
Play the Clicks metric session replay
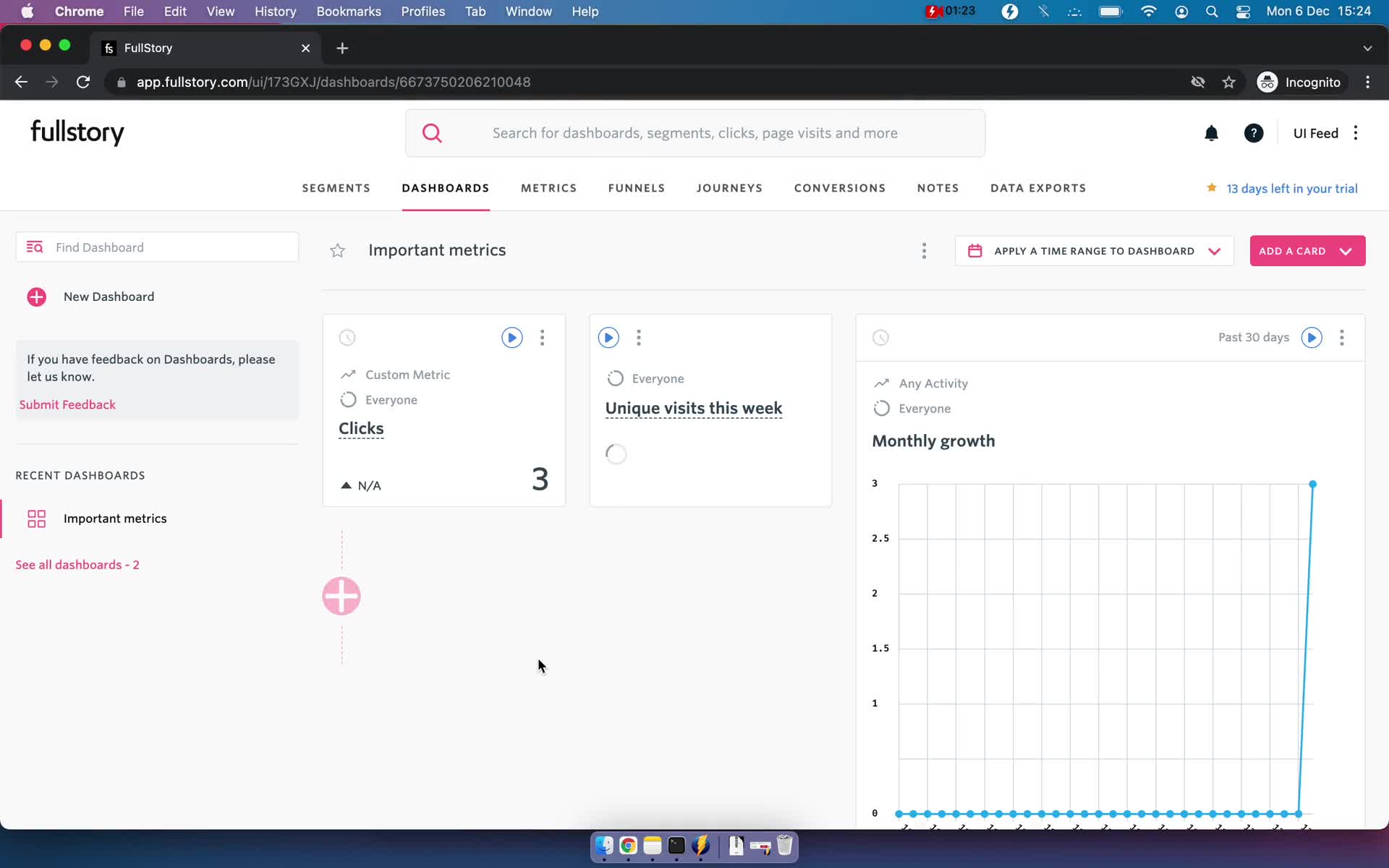pos(513,337)
